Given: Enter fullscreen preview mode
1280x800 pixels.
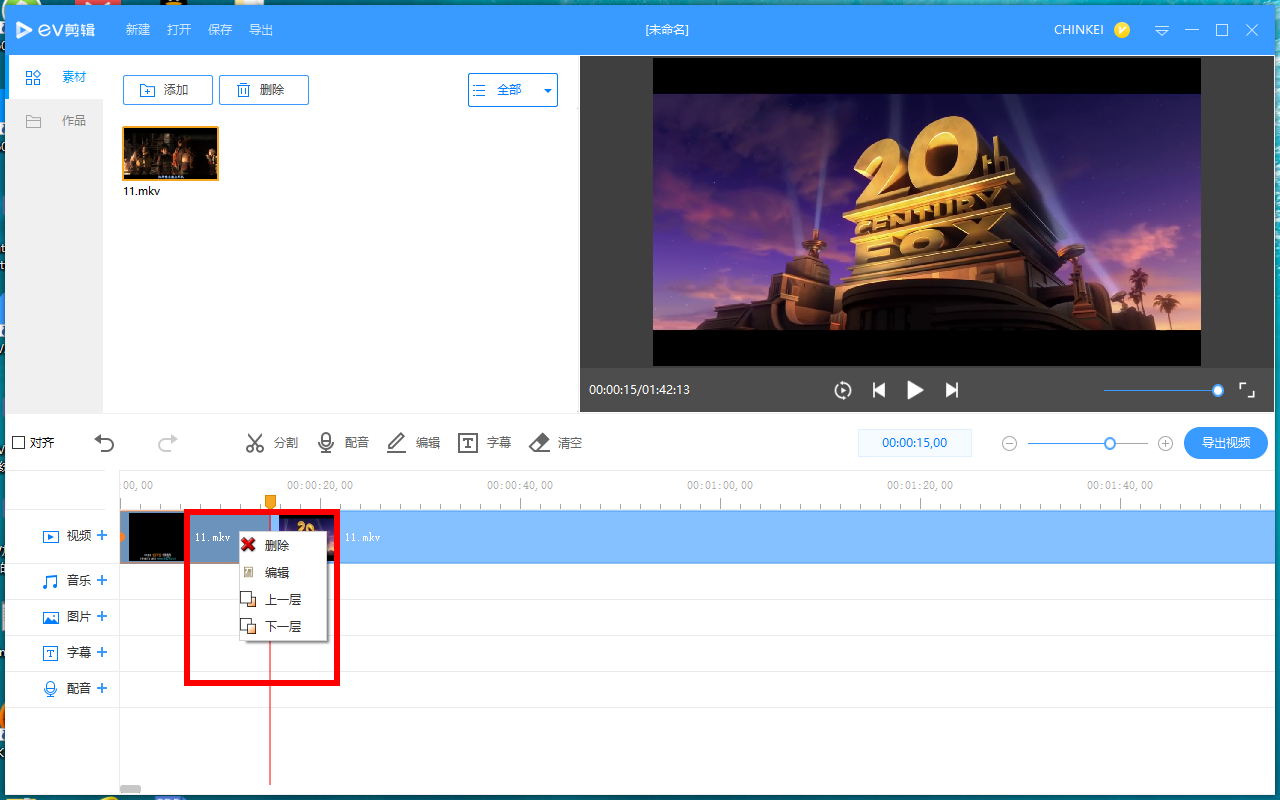Looking at the screenshot, I should click(x=1246, y=390).
